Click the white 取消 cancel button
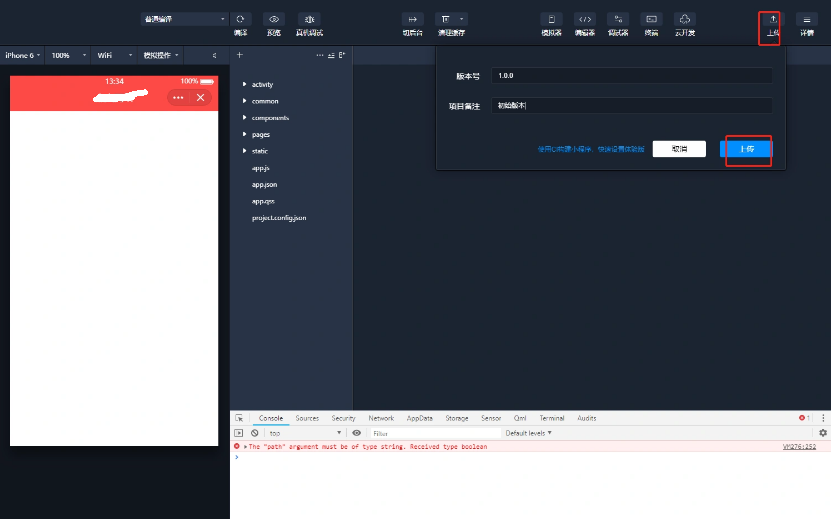 click(x=679, y=149)
